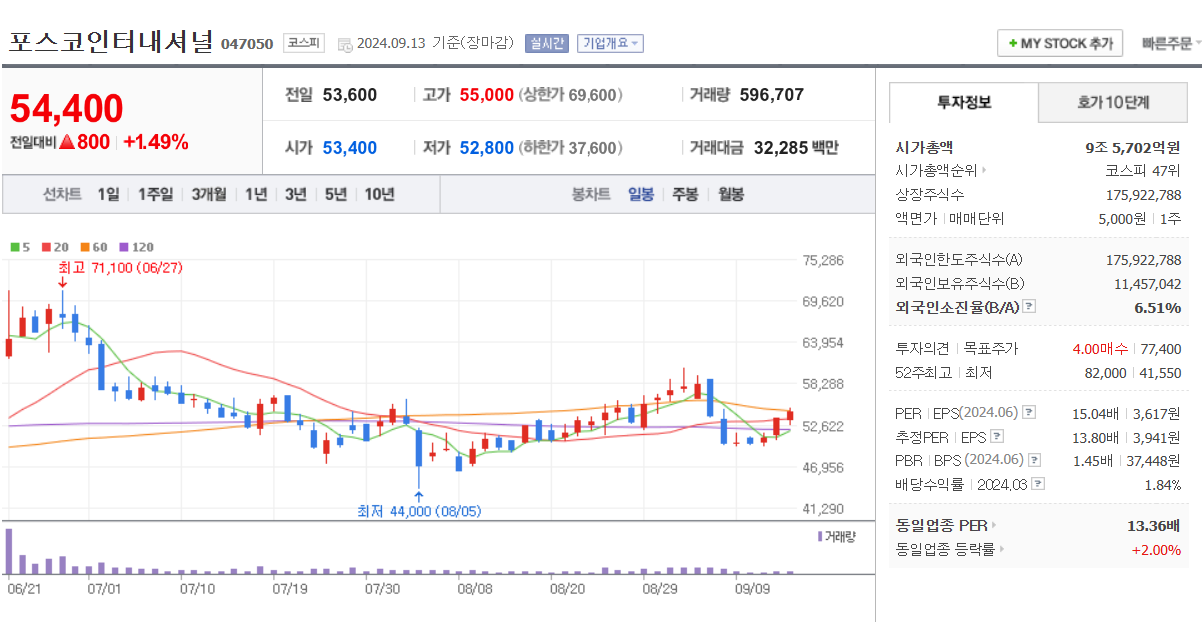The height and width of the screenshot is (622, 1202).
Task: Click the 실시간 real-time badge
Action: click(x=547, y=43)
